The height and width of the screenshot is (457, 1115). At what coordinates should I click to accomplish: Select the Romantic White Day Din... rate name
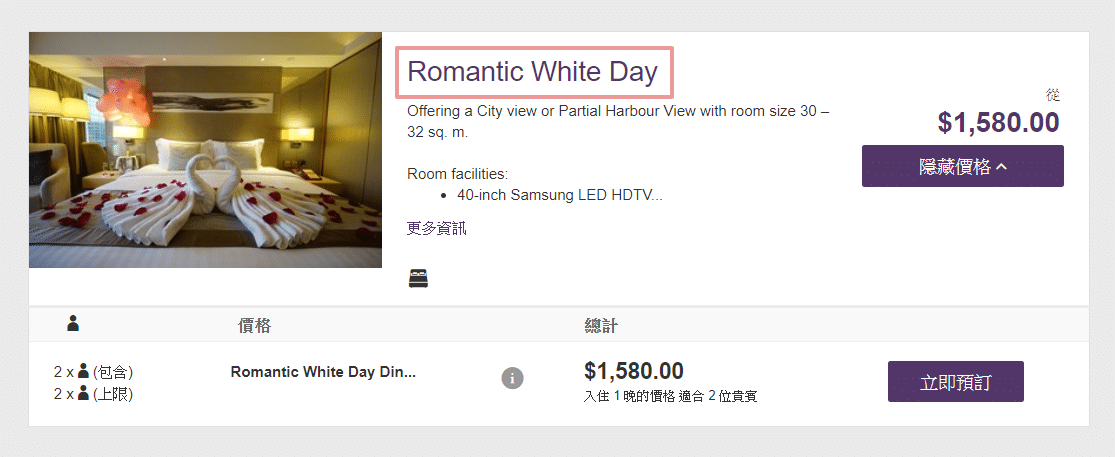pyautogui.click(x=323, y=372)
